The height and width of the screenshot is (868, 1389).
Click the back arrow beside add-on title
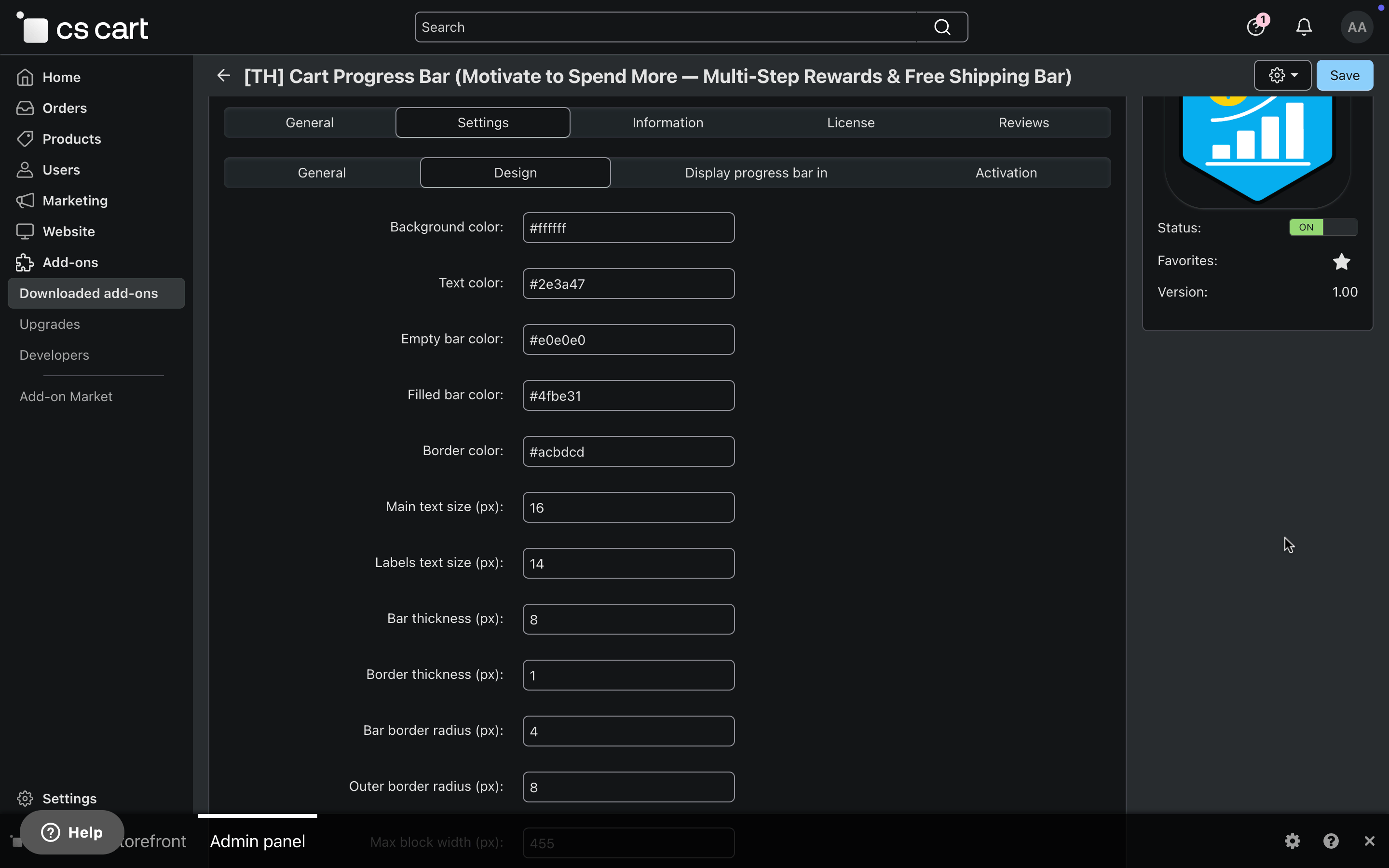224,75
